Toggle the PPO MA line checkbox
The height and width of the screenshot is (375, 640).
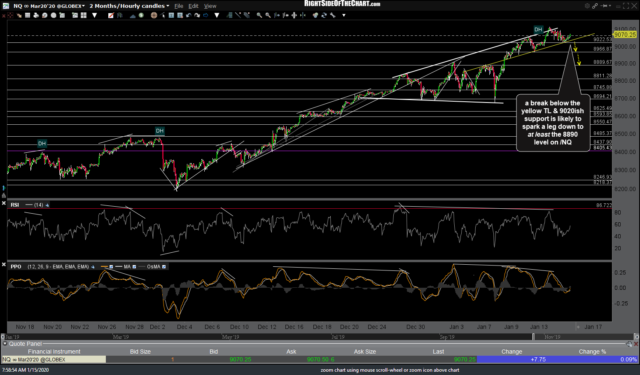point(134,267)
